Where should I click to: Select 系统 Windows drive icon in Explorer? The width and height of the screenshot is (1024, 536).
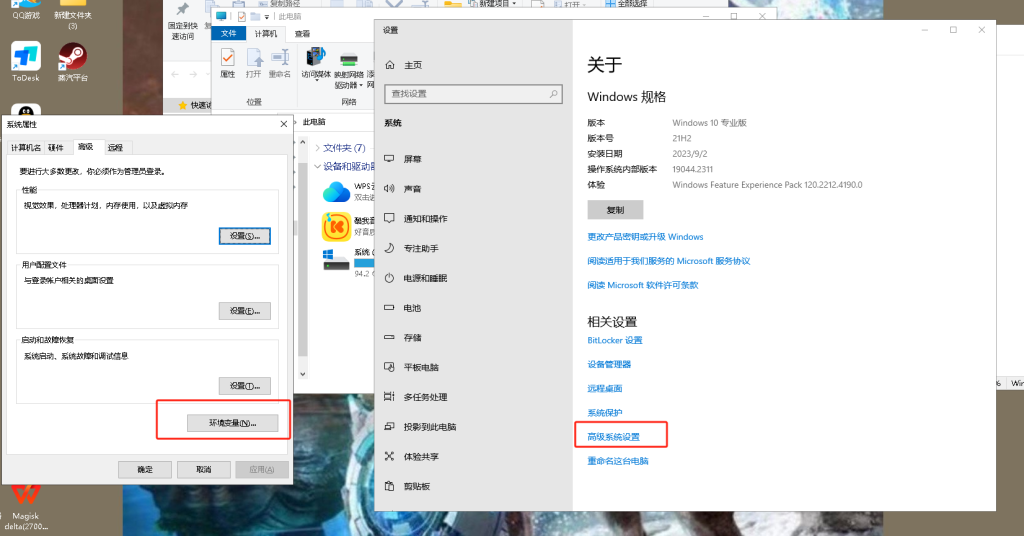(x=336, y=260)
